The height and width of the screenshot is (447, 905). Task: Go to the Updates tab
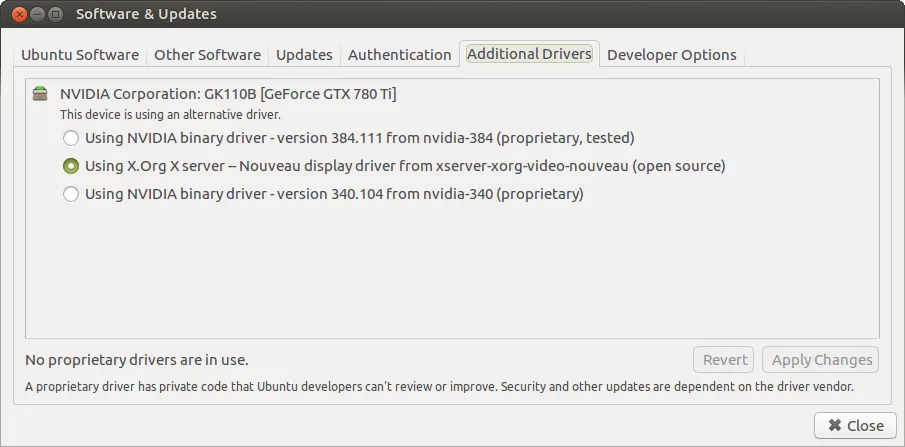click(304, 55)
